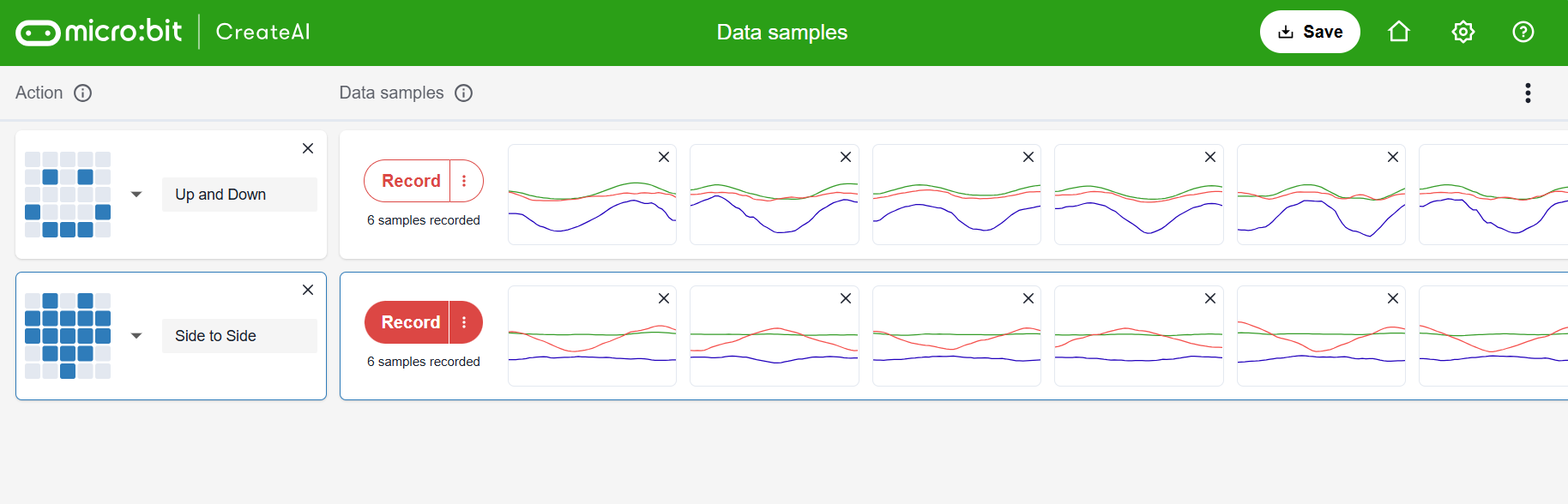This screenshot has width=1568, height=504.
Task: Select the Up and Down LED icon
Action: point(68,195)
